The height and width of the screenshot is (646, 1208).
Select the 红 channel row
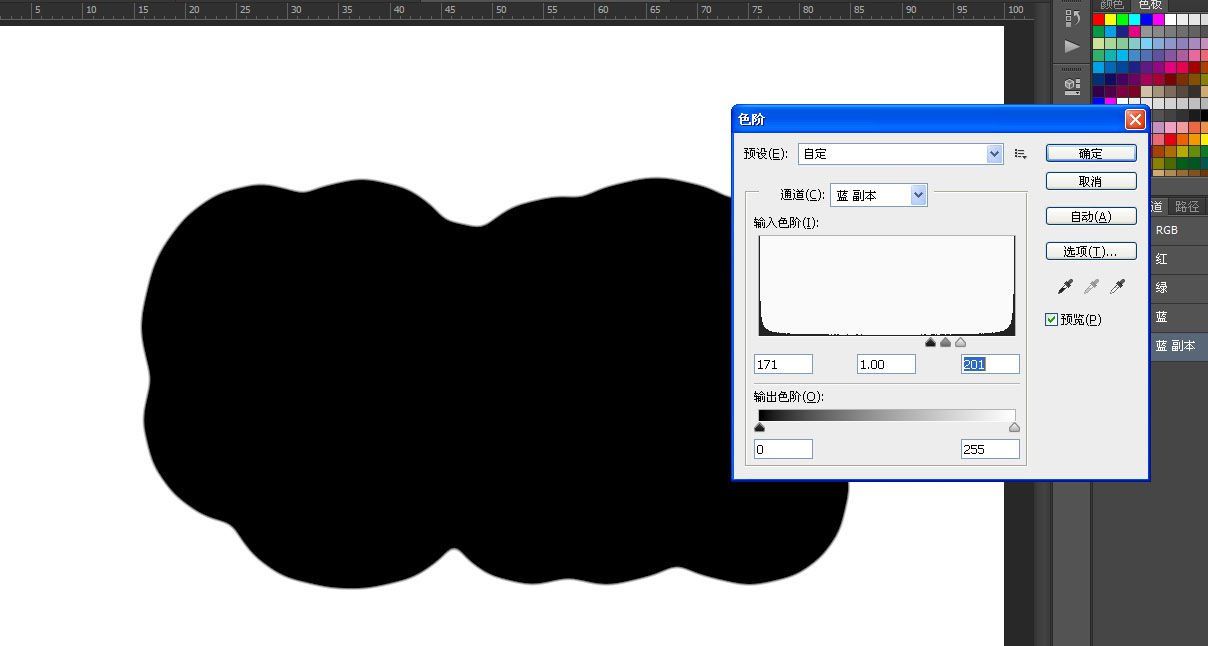1179,259
